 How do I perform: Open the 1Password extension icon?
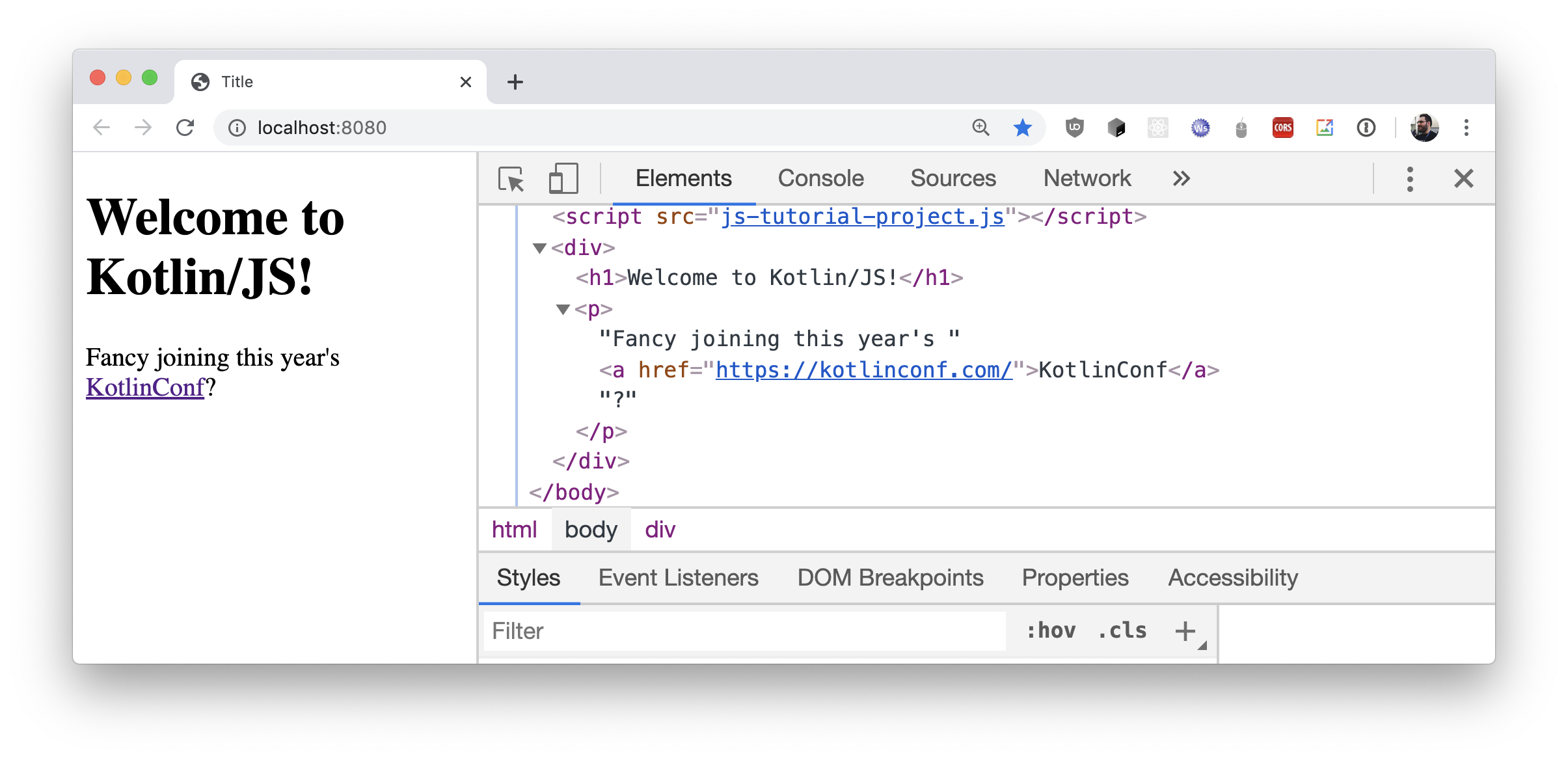tap(1366, 128)
